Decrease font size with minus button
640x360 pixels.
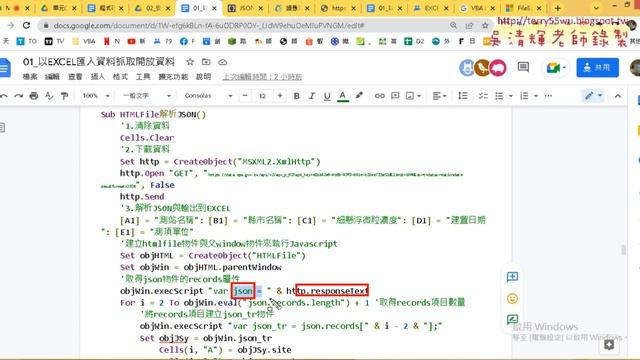[245, 96]
